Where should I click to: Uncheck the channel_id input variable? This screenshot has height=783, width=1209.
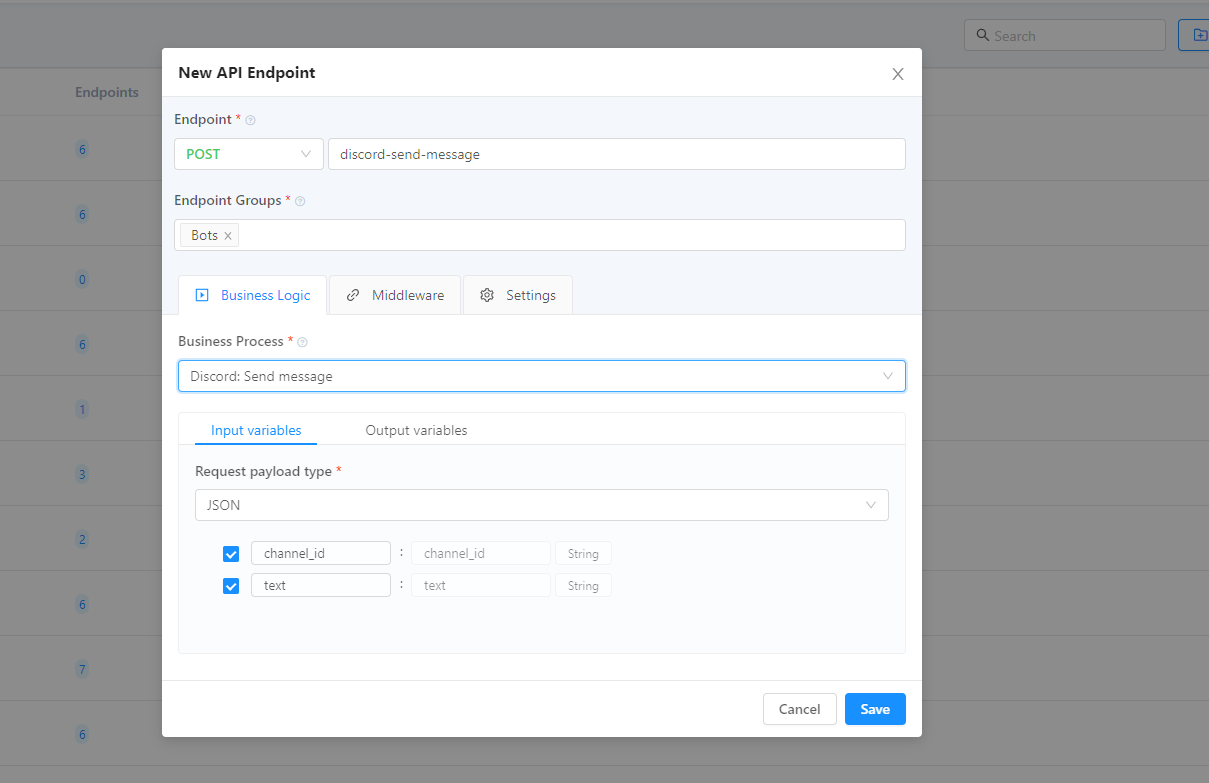[x=231, y=553]
